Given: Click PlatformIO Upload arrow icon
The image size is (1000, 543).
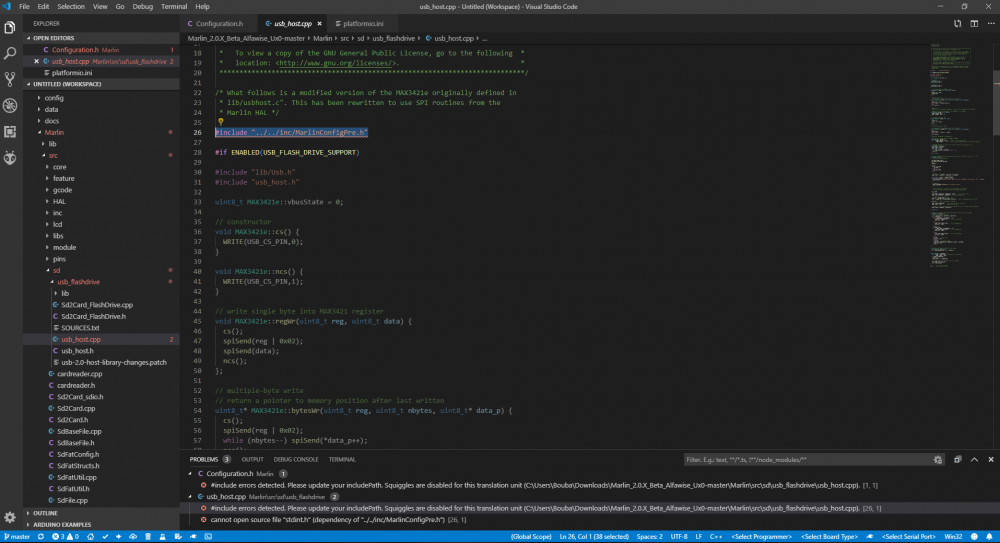Looking at the screenshot, I should pyautogui.click(x=119, y=537).
